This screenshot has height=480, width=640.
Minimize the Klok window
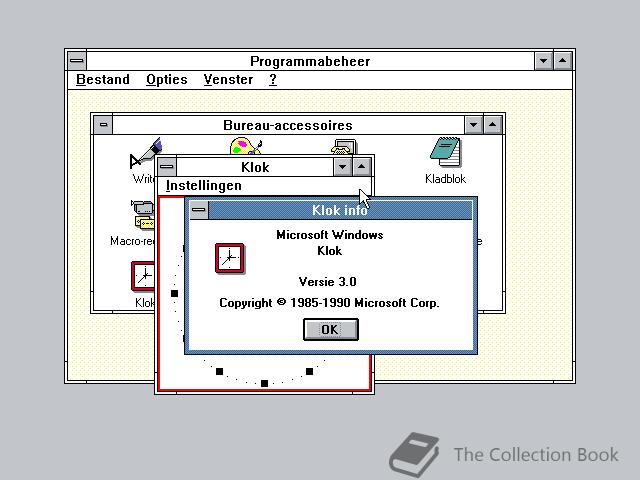(x=342, y=167)
